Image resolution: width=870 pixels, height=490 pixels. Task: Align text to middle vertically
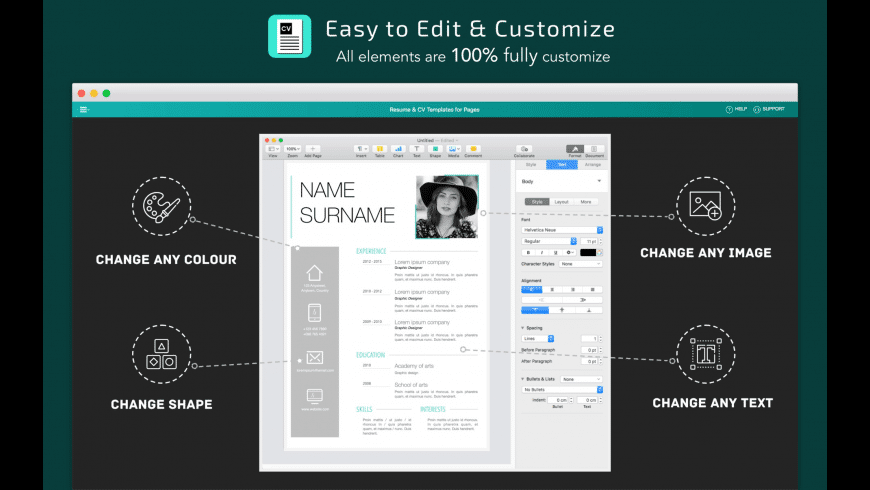(562, 310)
